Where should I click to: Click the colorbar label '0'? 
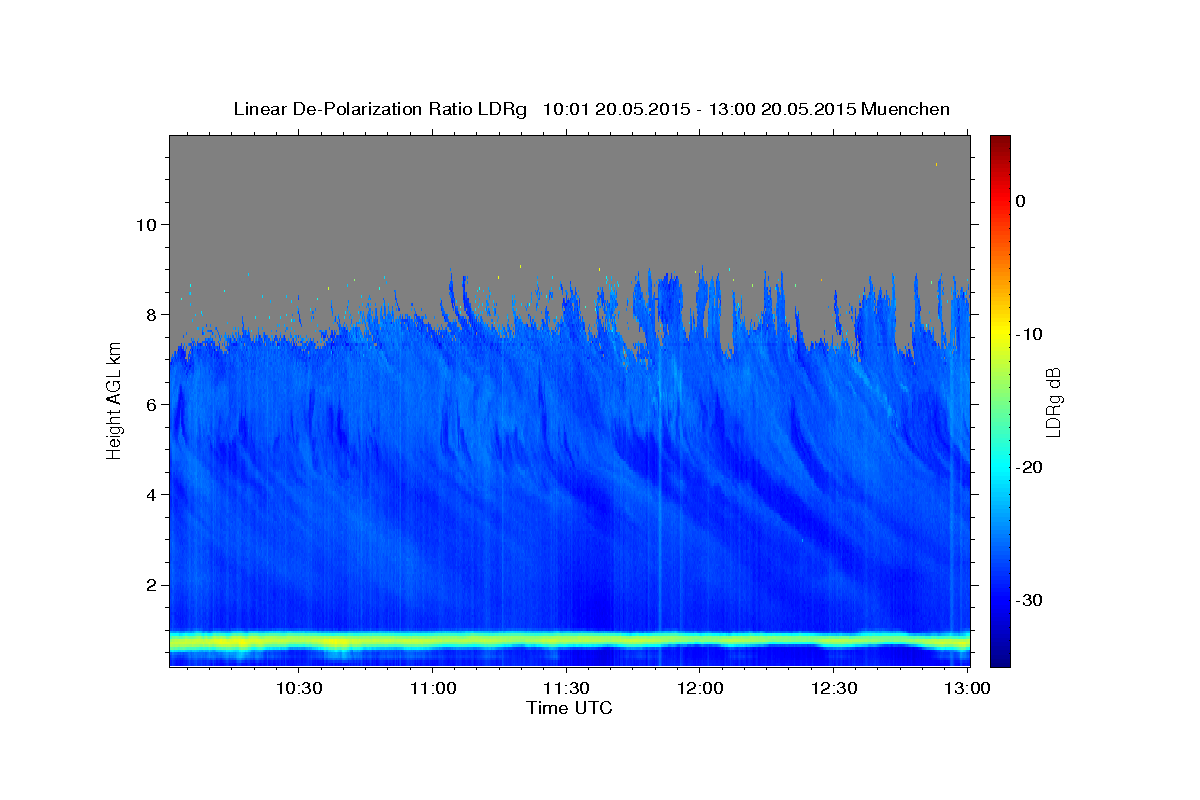(1020, 201)
